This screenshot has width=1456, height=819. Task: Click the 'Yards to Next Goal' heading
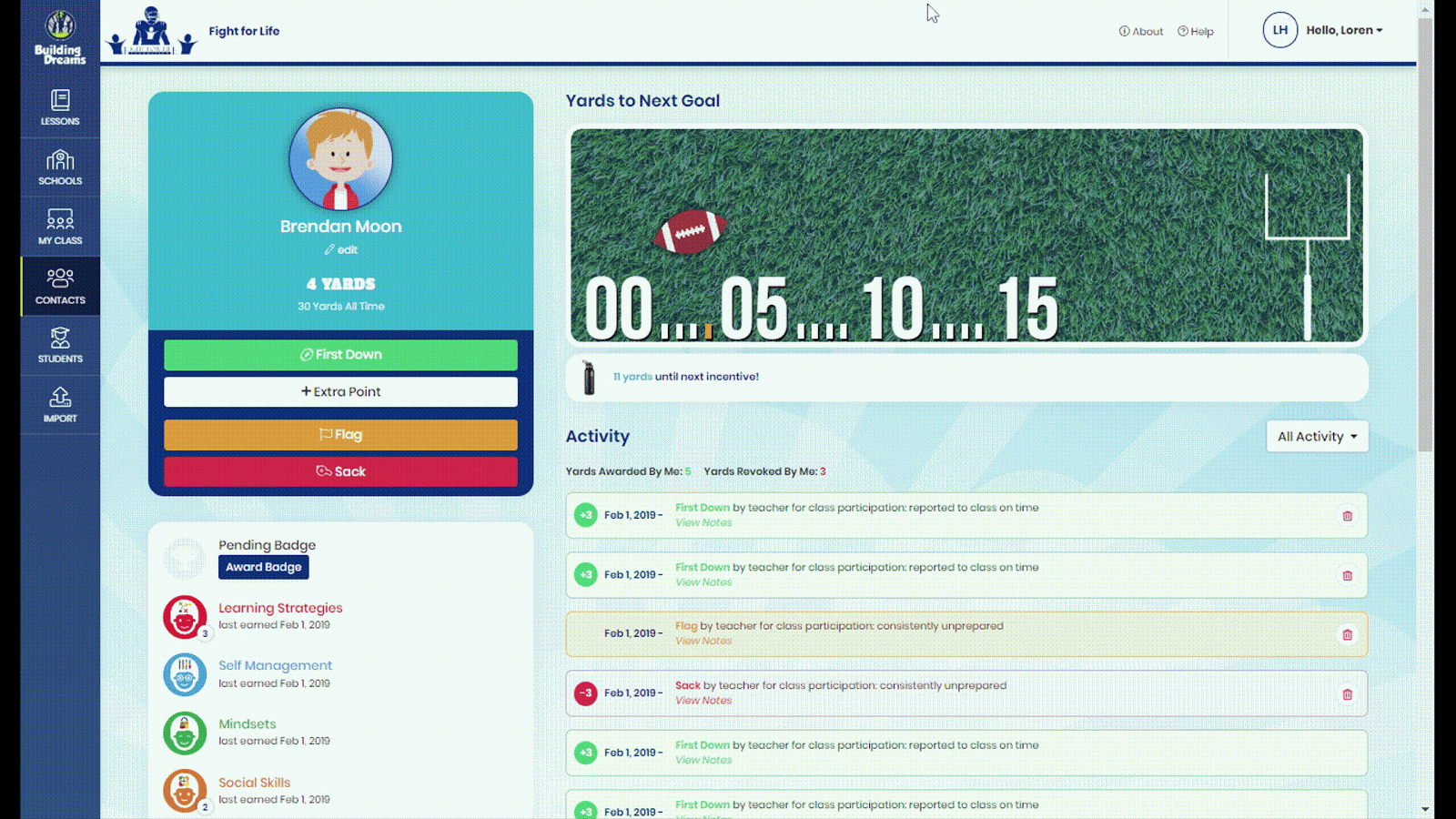coord(642,101)
